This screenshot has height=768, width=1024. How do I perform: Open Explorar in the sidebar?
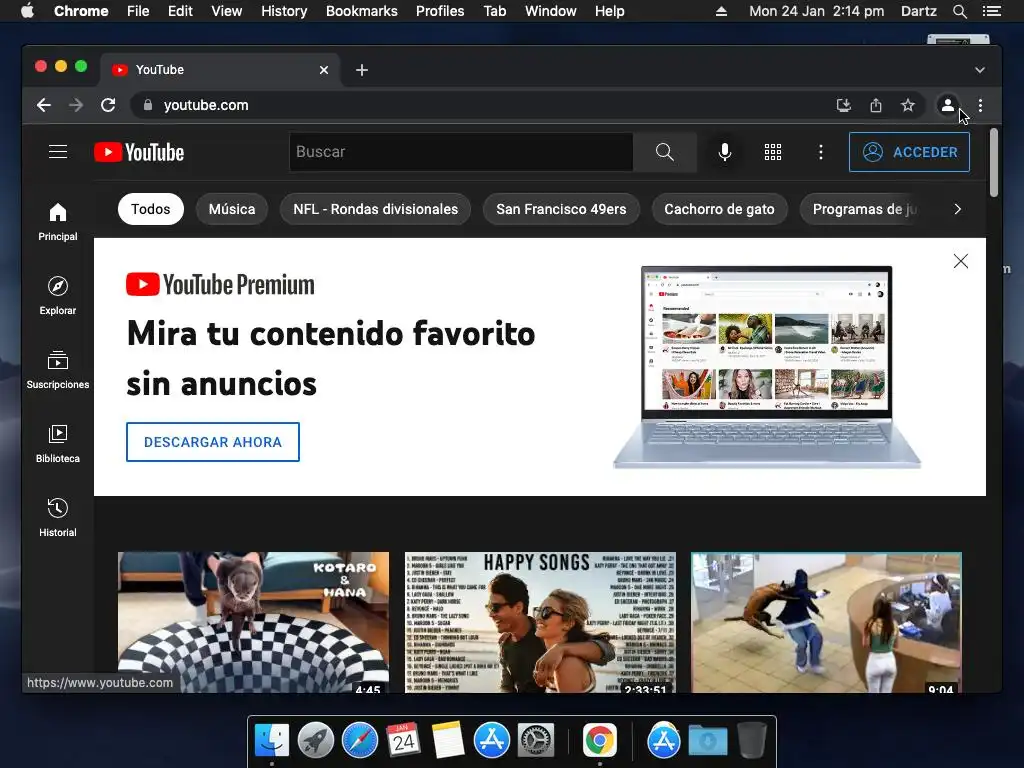[57, 296]
